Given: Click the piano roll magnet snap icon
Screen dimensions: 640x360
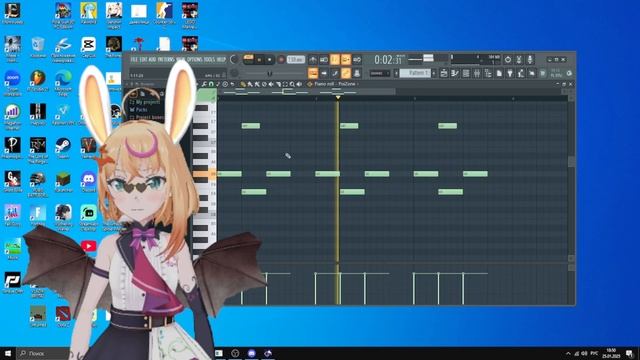Looking at the screenshot, I should (211, 84).
